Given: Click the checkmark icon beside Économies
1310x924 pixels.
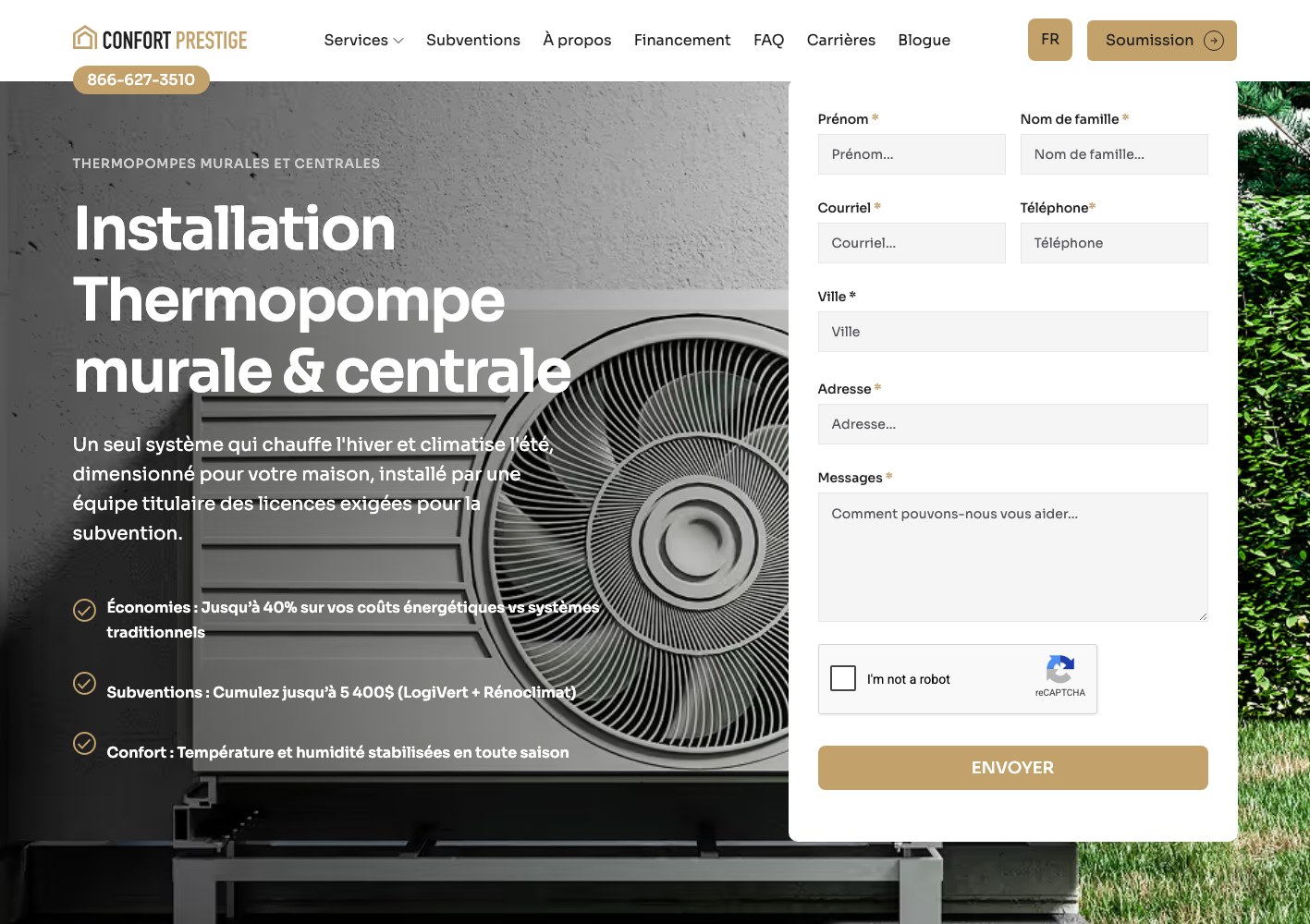Looking at the screenshot, I should coord(84,610).
